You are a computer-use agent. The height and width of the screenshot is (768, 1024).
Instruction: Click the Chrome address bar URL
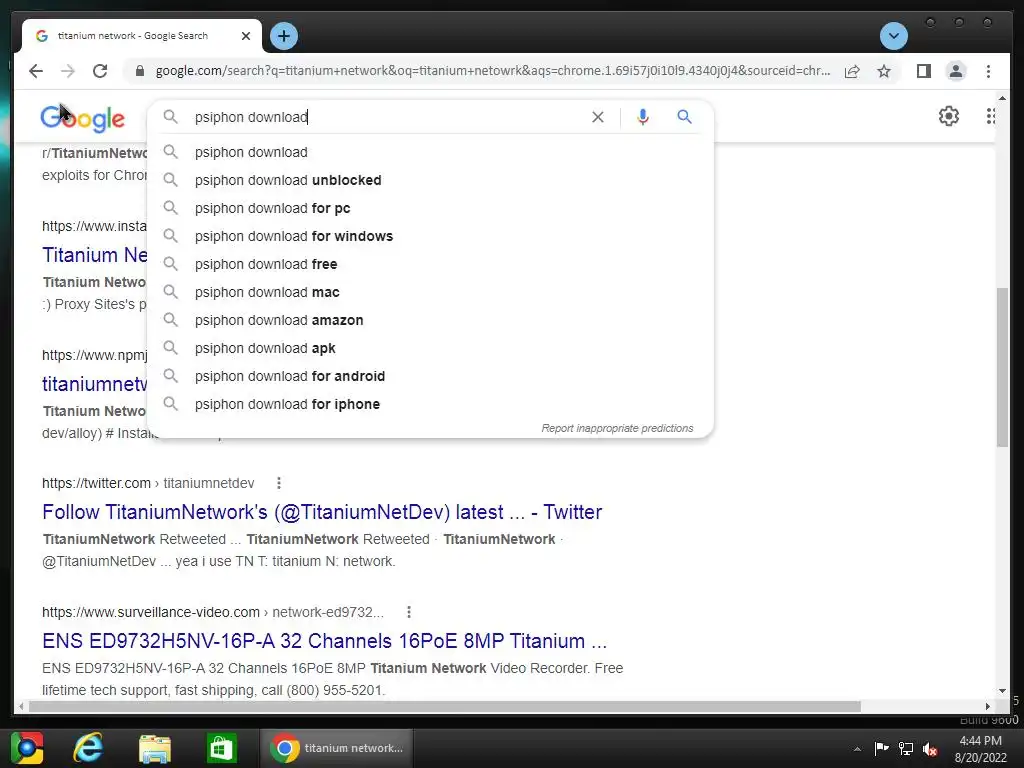point(493,71)
